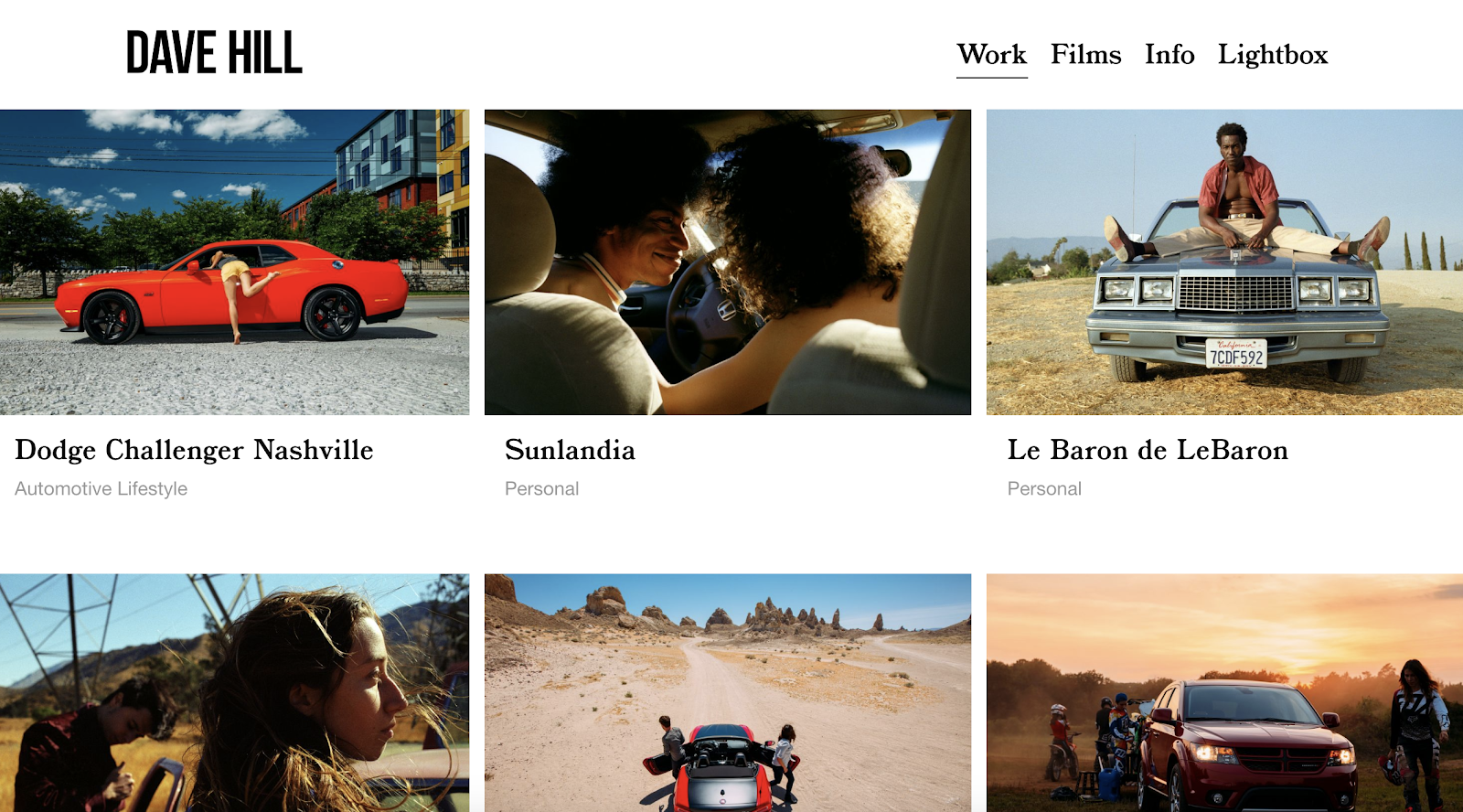This screenshot has width=1463, height=812.
Task: Open the Work menu item
Action: 992,55
